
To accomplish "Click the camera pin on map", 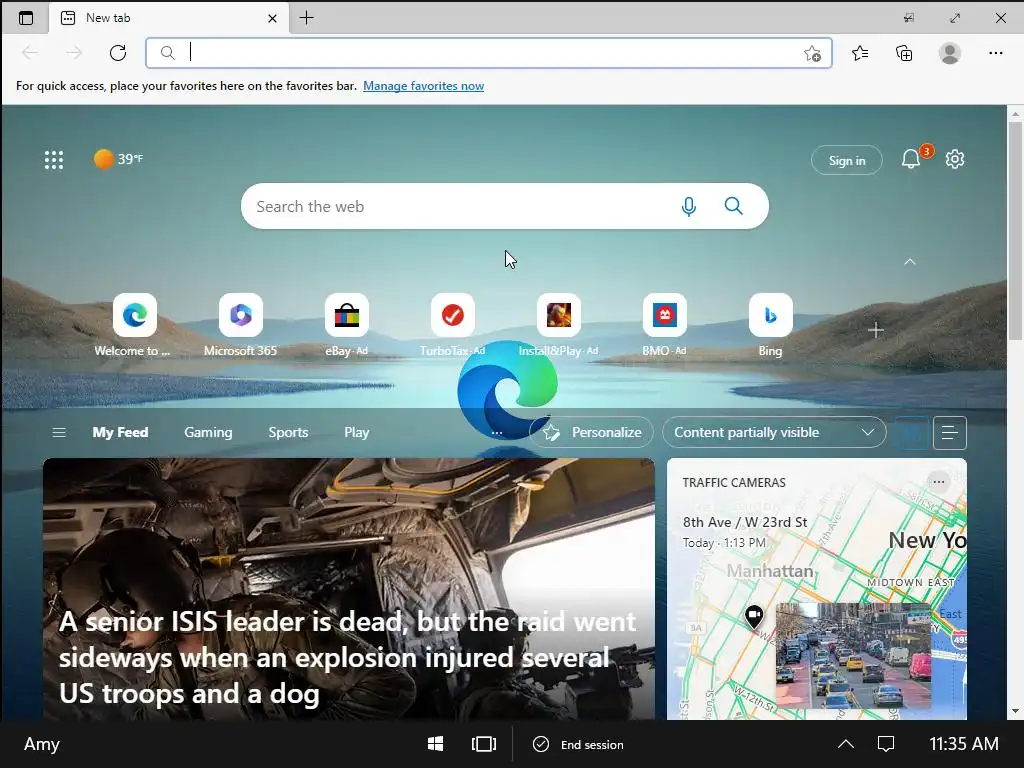I will [754, 616].
